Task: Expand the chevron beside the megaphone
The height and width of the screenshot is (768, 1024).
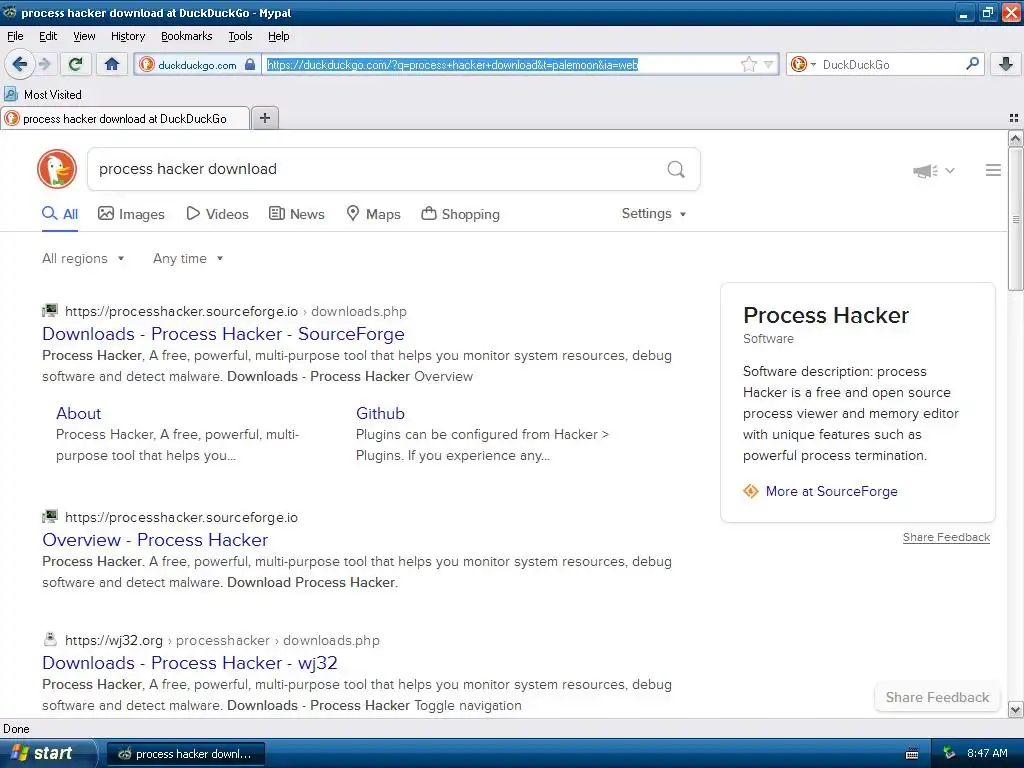Action: (950, 170)
